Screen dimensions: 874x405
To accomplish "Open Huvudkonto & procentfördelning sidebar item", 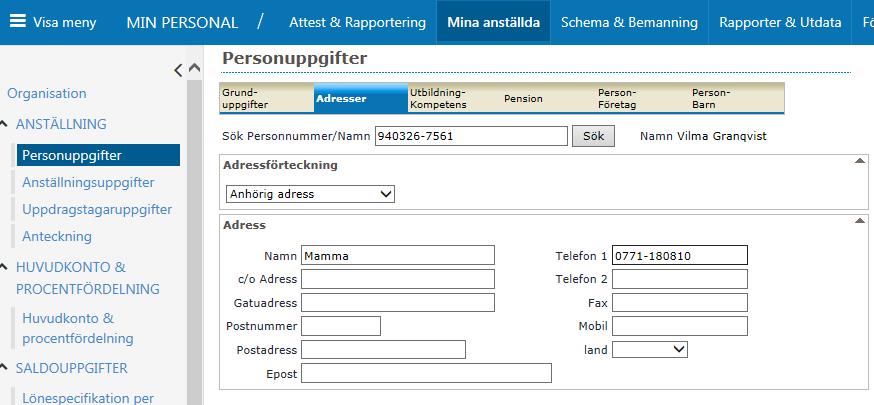I will tap(77, 328).
